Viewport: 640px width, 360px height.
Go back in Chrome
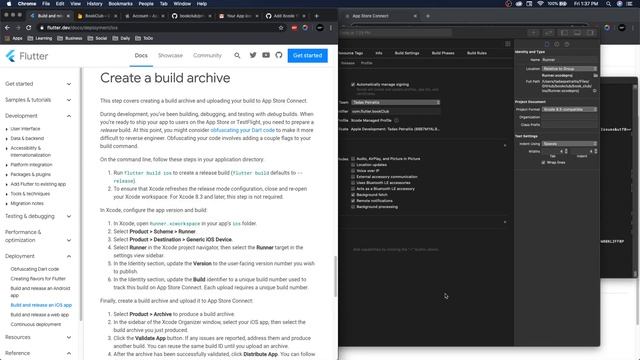7,28
